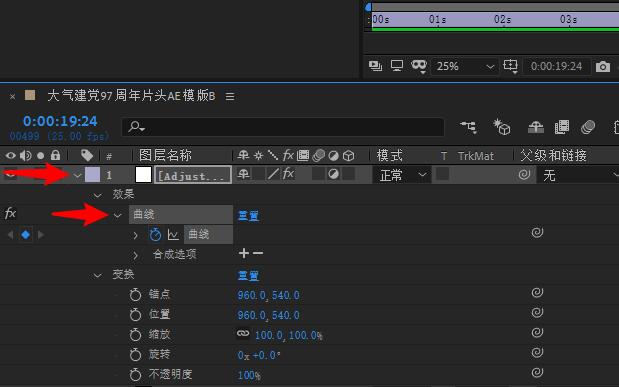Collapse the 效果 group

point(97,195)
